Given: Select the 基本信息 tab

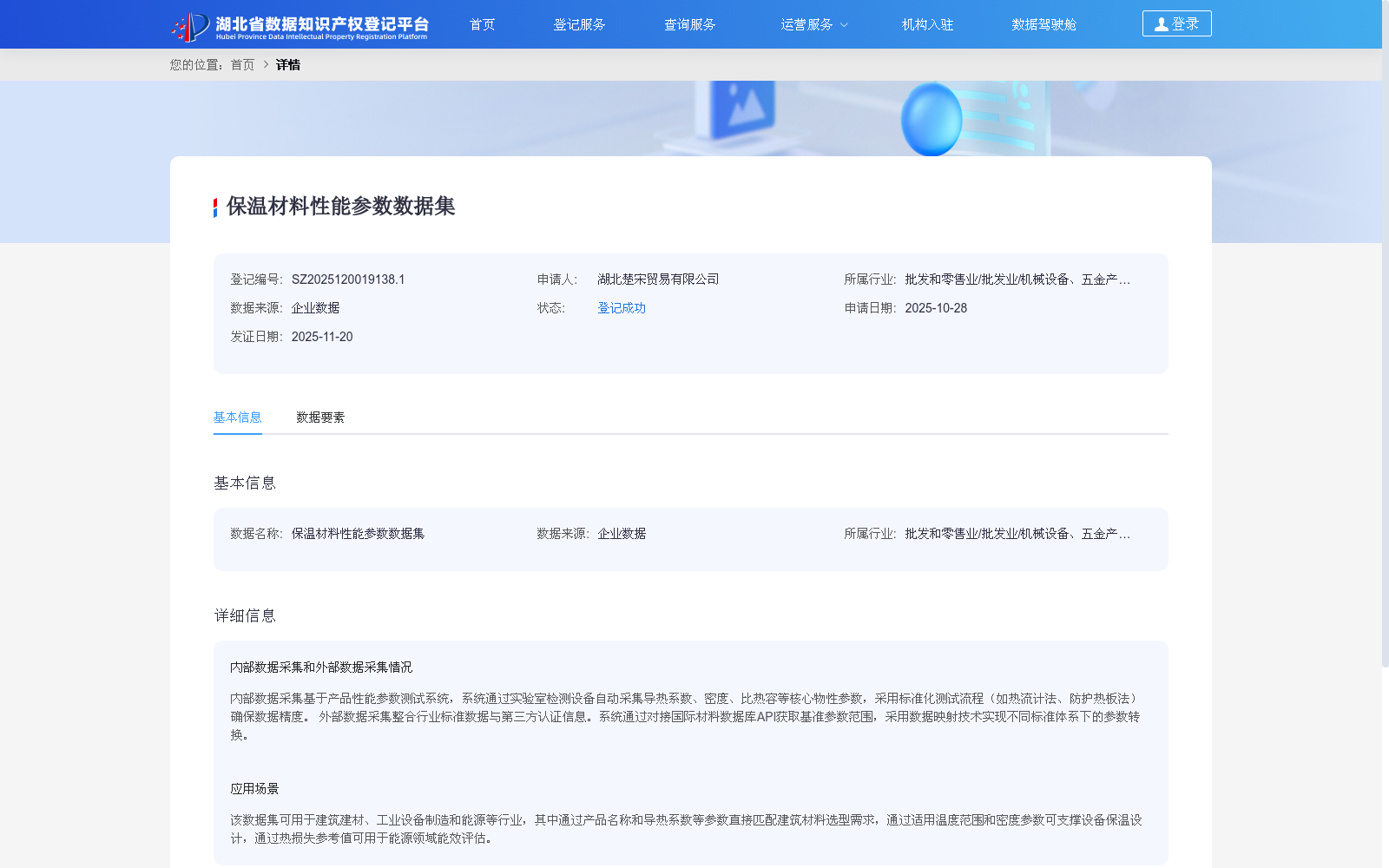Looking at the screenshot, I should pyautogui.click(x=238, y=418).
